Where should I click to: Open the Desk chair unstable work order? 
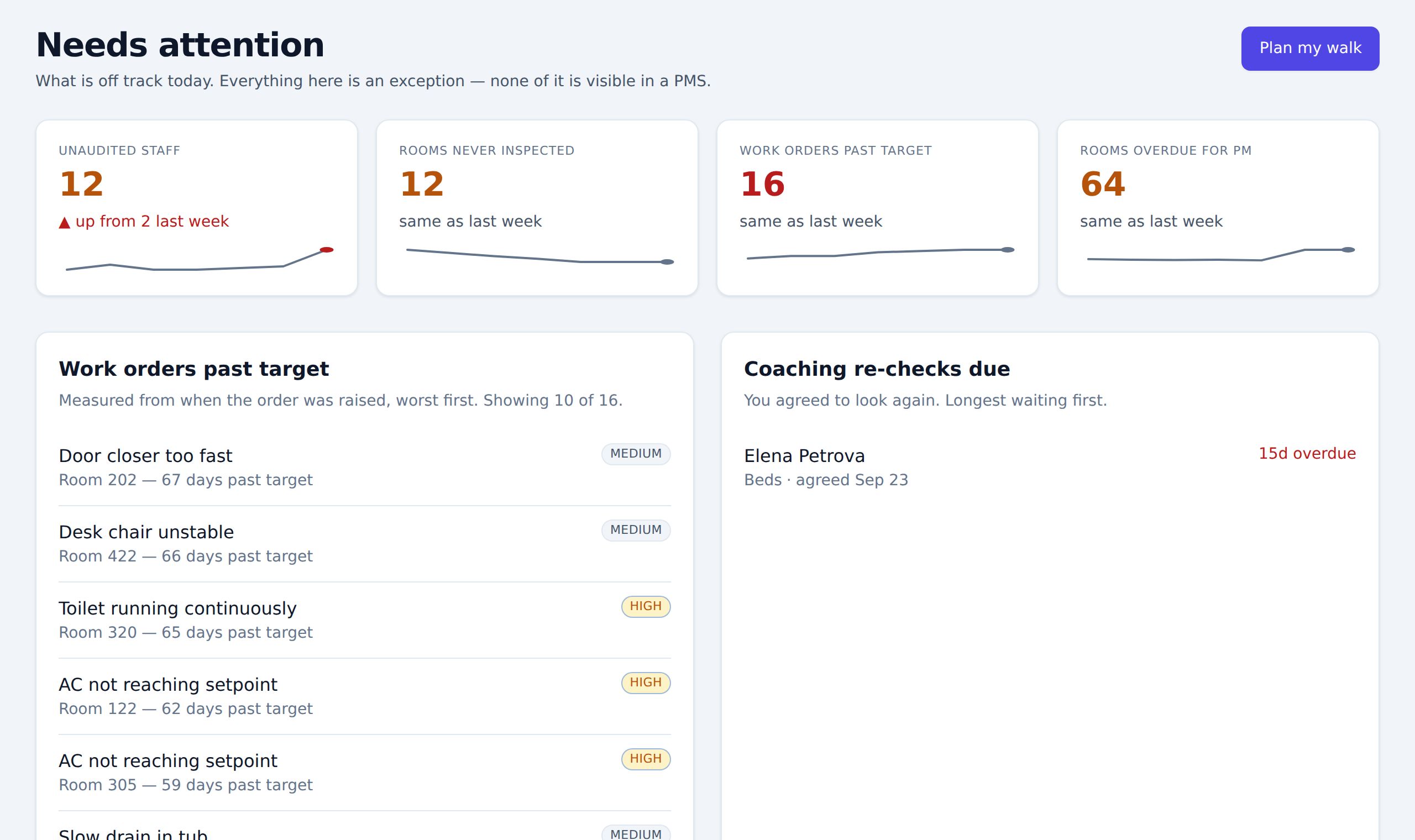pos(364,544)
